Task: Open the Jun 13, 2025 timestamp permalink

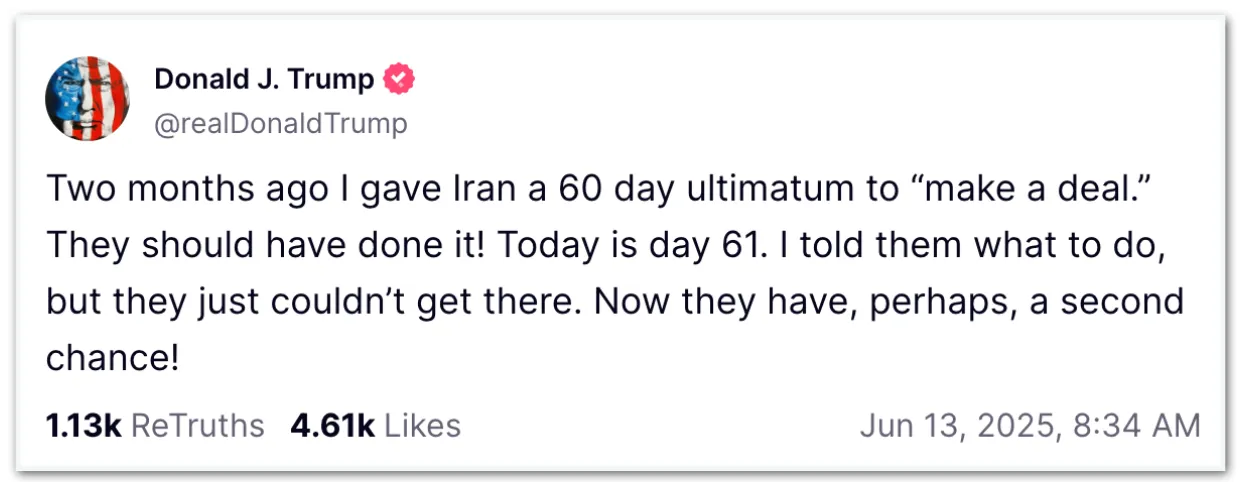Action: pos(1030,426)
